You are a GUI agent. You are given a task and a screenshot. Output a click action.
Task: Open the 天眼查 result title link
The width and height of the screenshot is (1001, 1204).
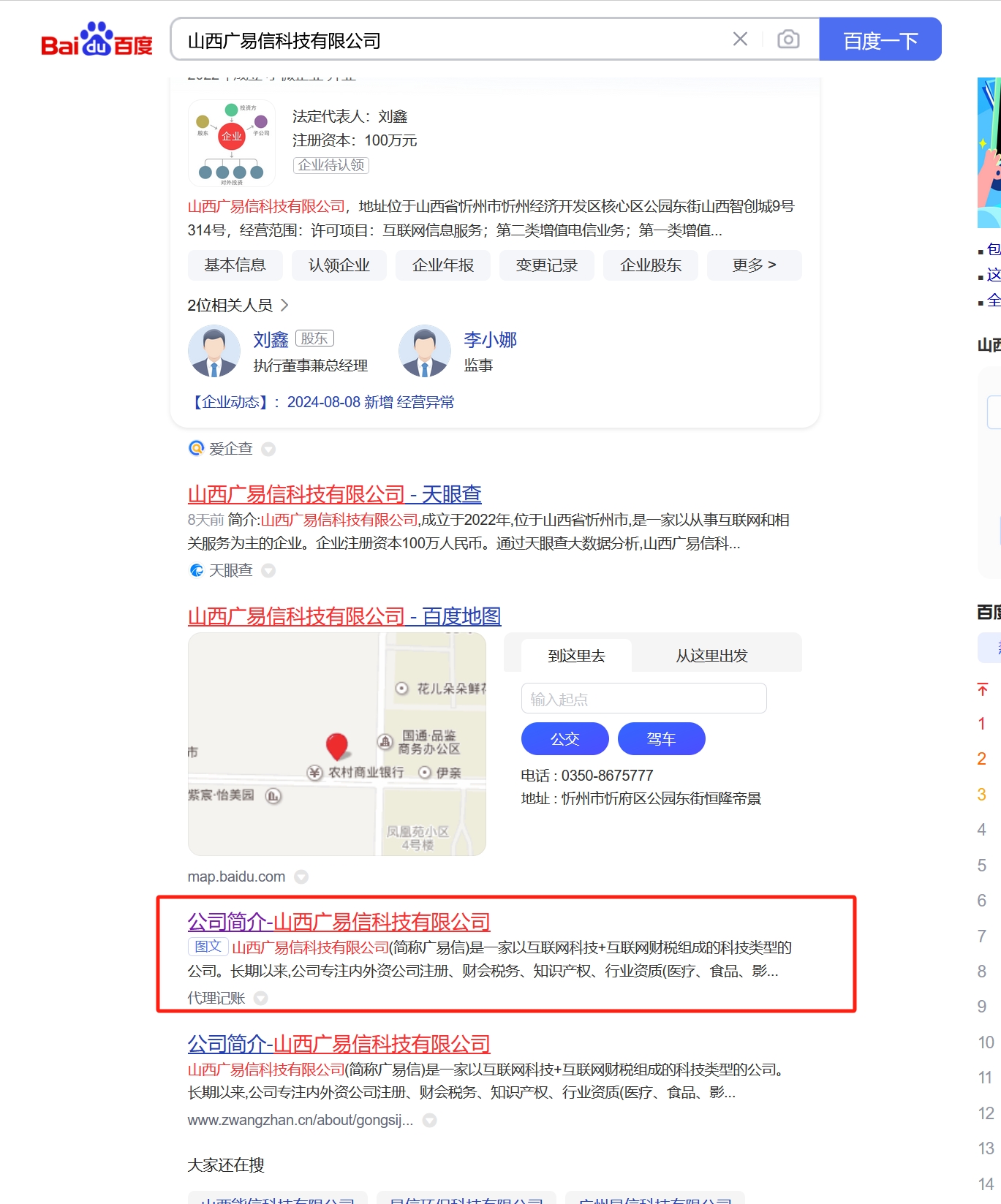click(x=335, y=495)
